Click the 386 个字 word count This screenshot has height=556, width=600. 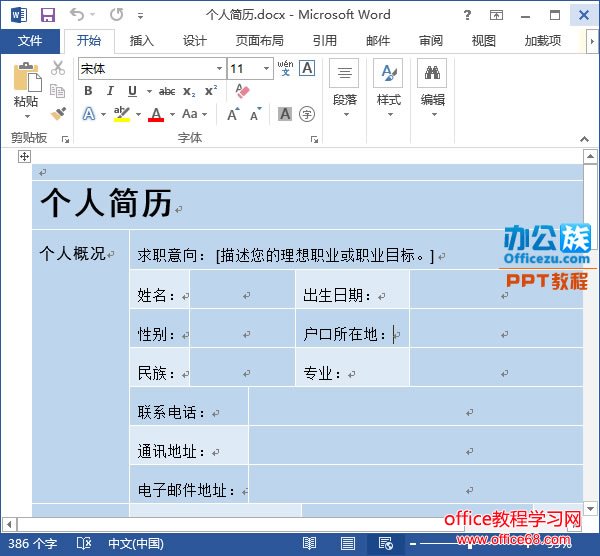click(x=33, y=544)
